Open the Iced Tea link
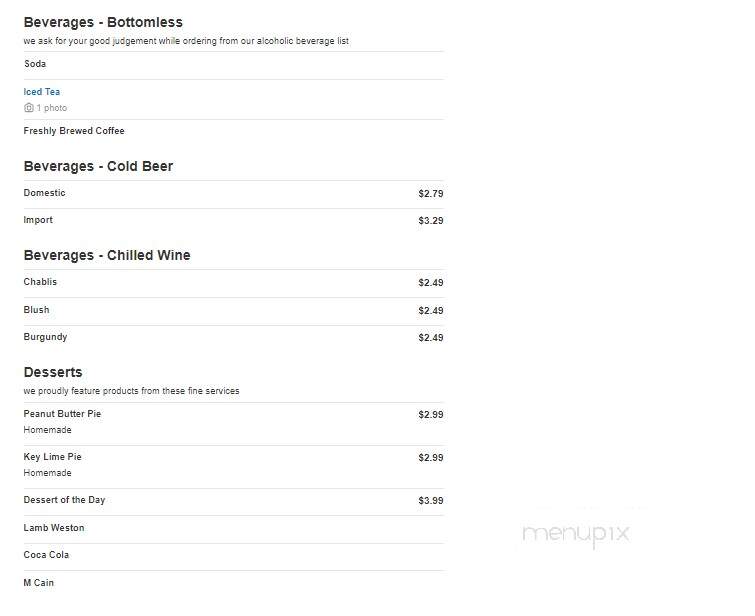 (x=42, y=92)
